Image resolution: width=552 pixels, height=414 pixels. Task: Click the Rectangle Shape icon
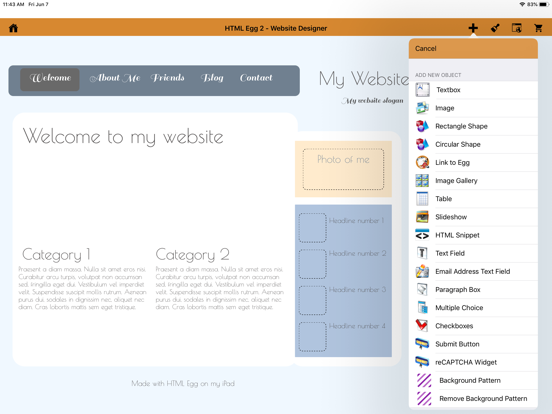tap(422, 126)
